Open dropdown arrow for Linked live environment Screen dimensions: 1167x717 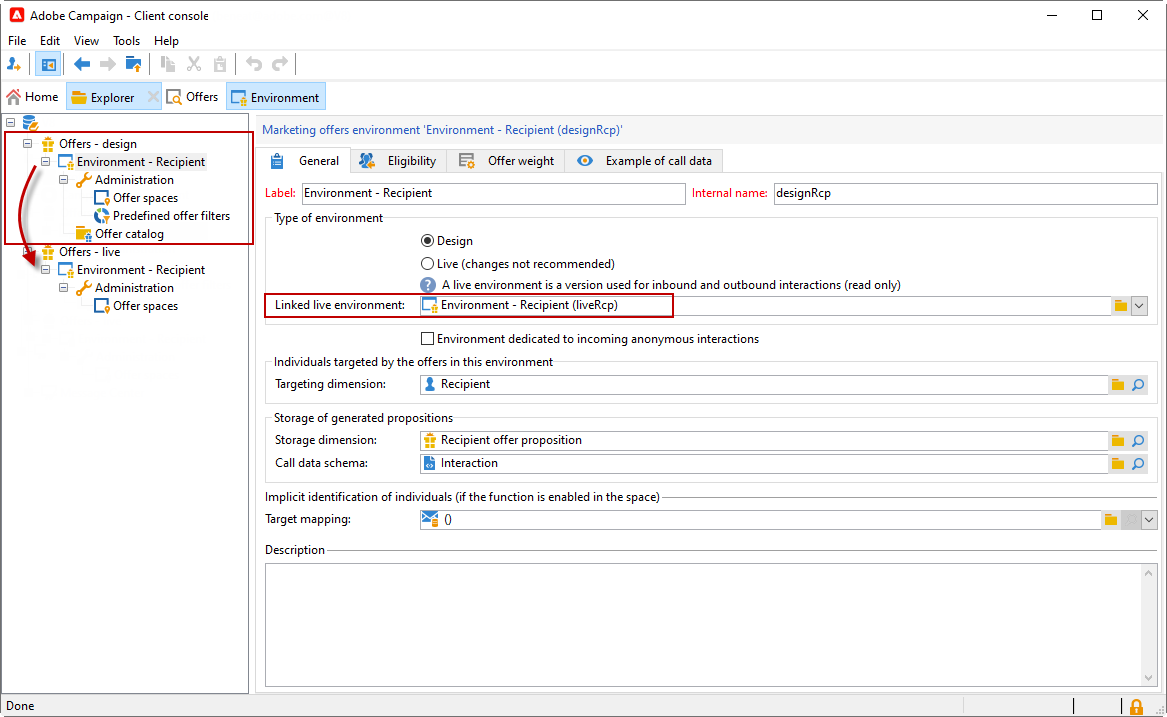[x=1139, y=306]
